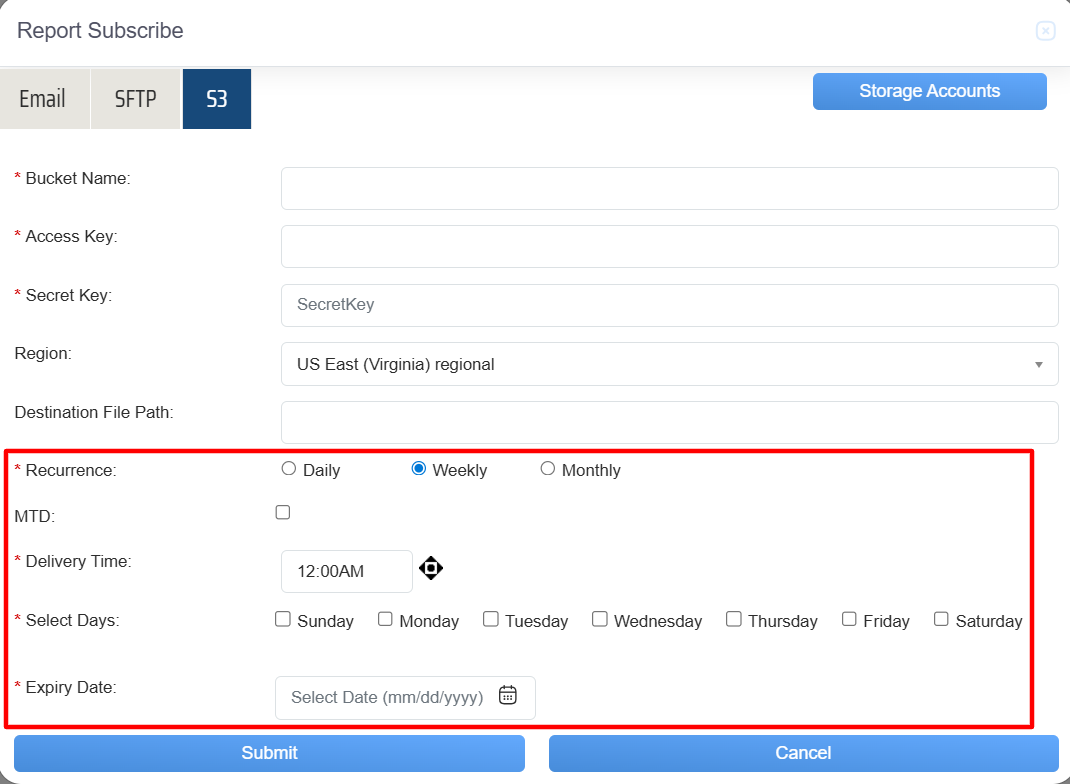Open the Region dropdown
The width and height of the screenshot is (1070, 784).
pos(669,364)
